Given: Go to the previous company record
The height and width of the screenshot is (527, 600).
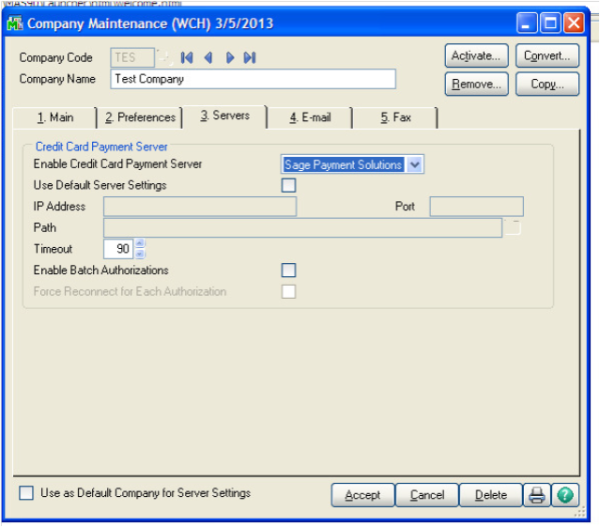Looking at the screenshot, I should 208,58.
